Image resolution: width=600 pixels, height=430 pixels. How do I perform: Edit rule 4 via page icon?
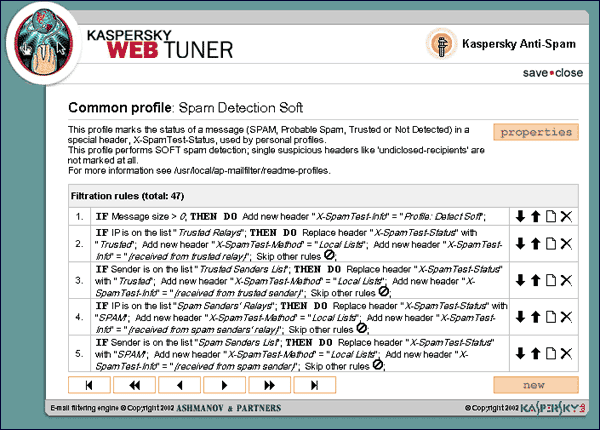pyautogui.click(x=551, y=317)
